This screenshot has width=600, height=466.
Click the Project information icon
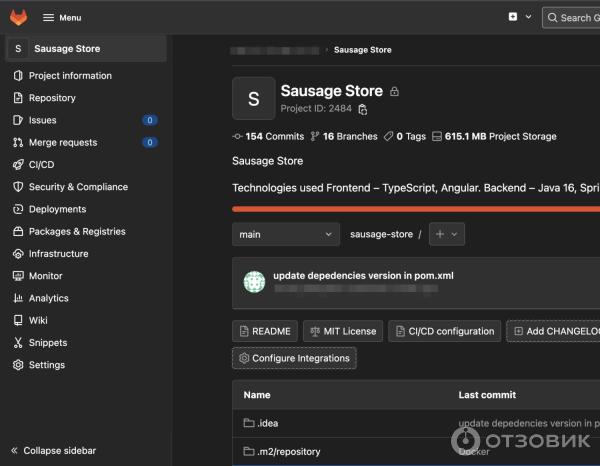pyautogui.click(x=18, y=76)
